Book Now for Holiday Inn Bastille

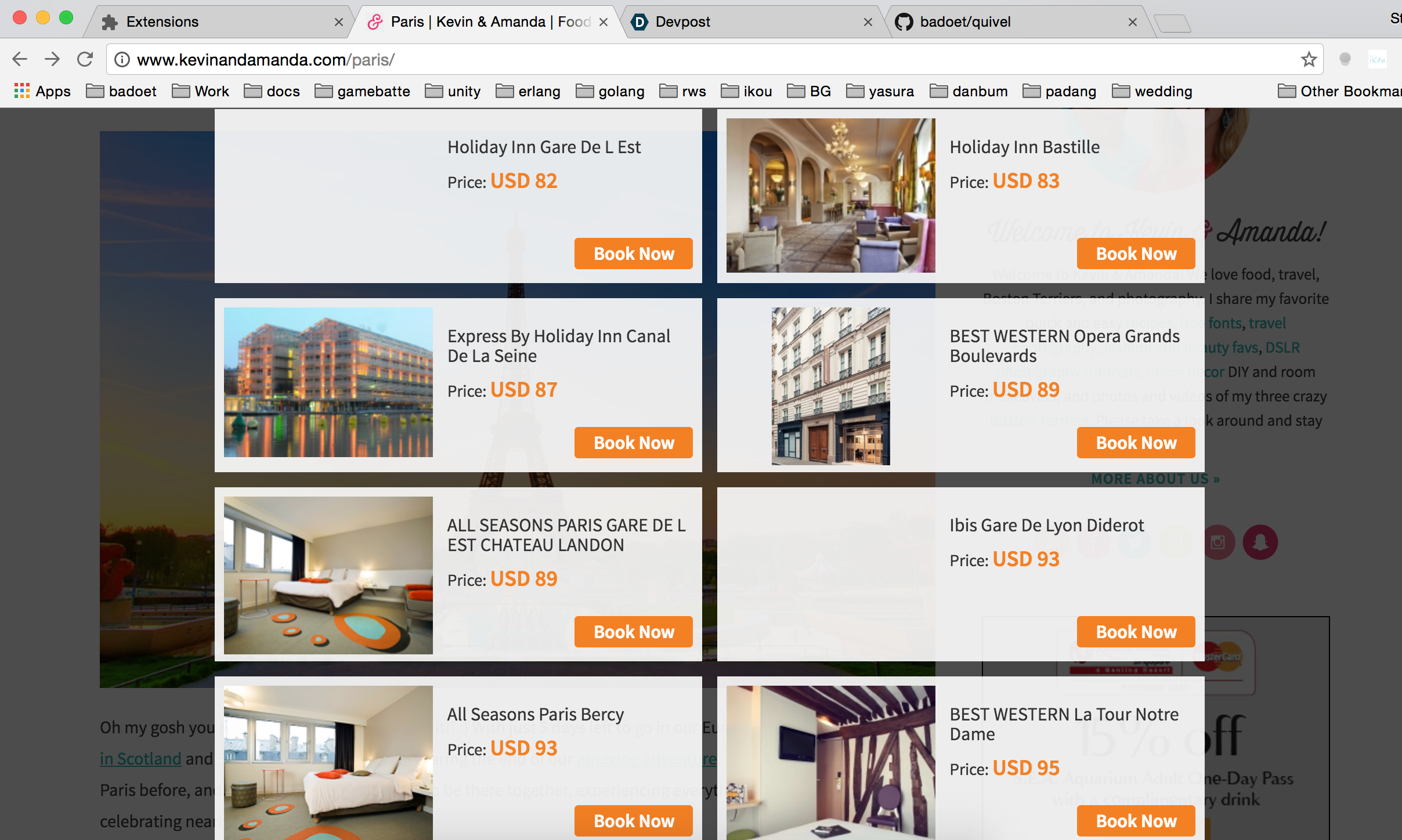click(1136, 254)
